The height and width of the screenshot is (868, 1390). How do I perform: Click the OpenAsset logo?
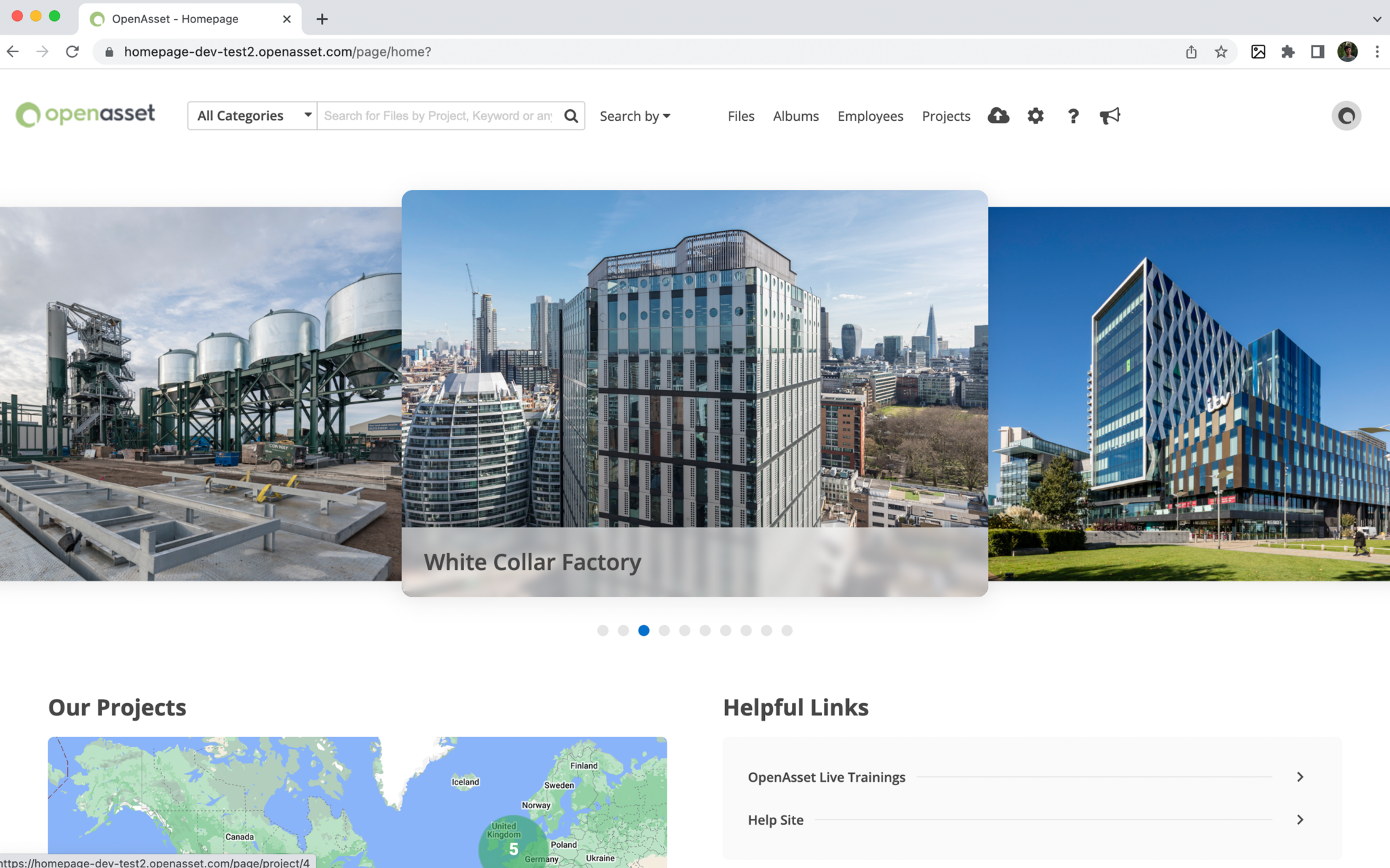84,115
